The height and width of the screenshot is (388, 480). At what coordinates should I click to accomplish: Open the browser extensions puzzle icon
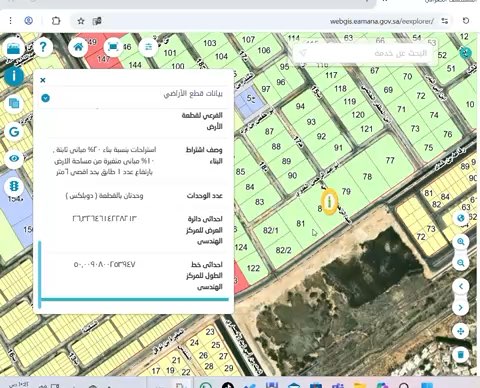click(x=56, y=21)
